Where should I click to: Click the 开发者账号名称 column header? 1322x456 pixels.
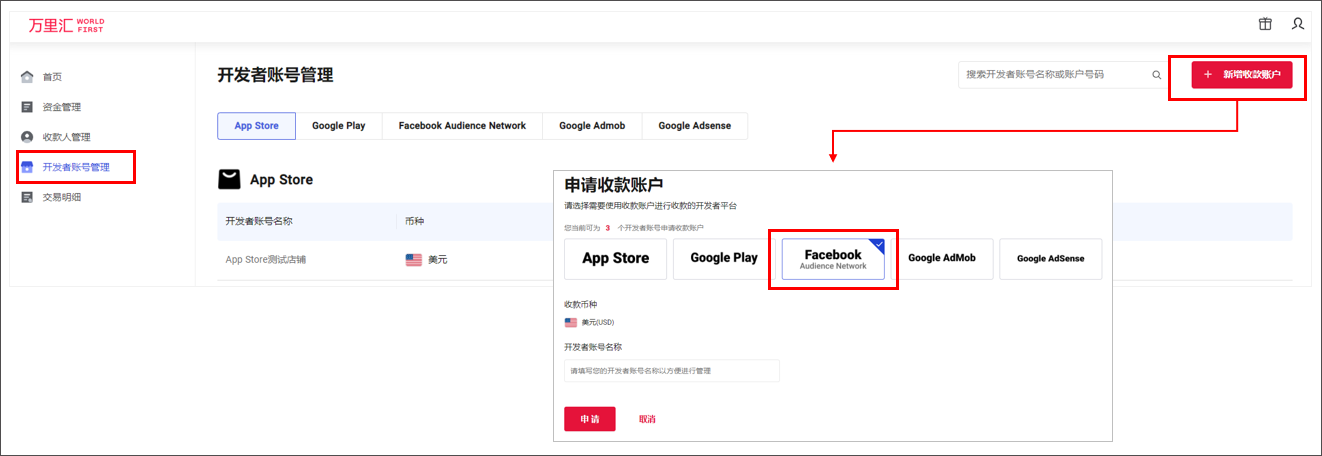(x=259, y=221)
